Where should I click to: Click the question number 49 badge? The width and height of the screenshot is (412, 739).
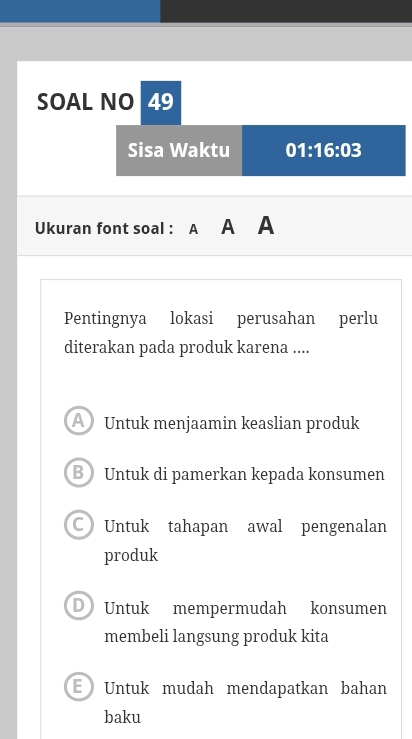pos(161,102)
